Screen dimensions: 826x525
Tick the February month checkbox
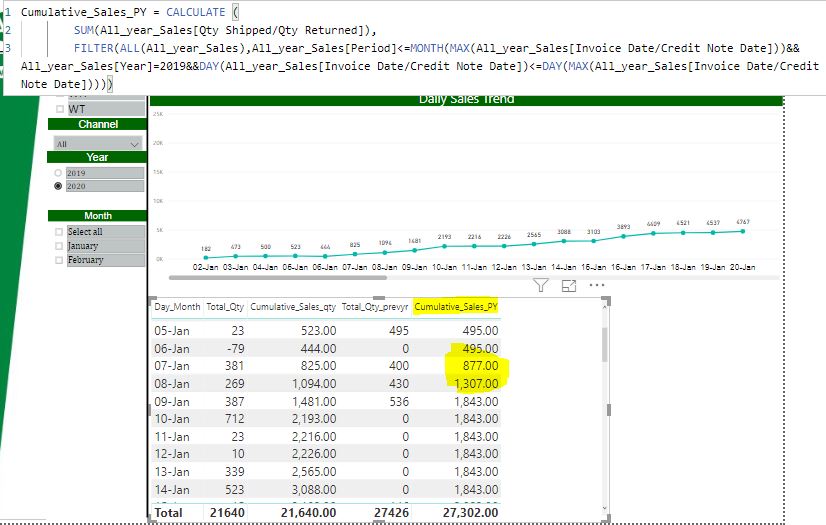click(59, 260)
